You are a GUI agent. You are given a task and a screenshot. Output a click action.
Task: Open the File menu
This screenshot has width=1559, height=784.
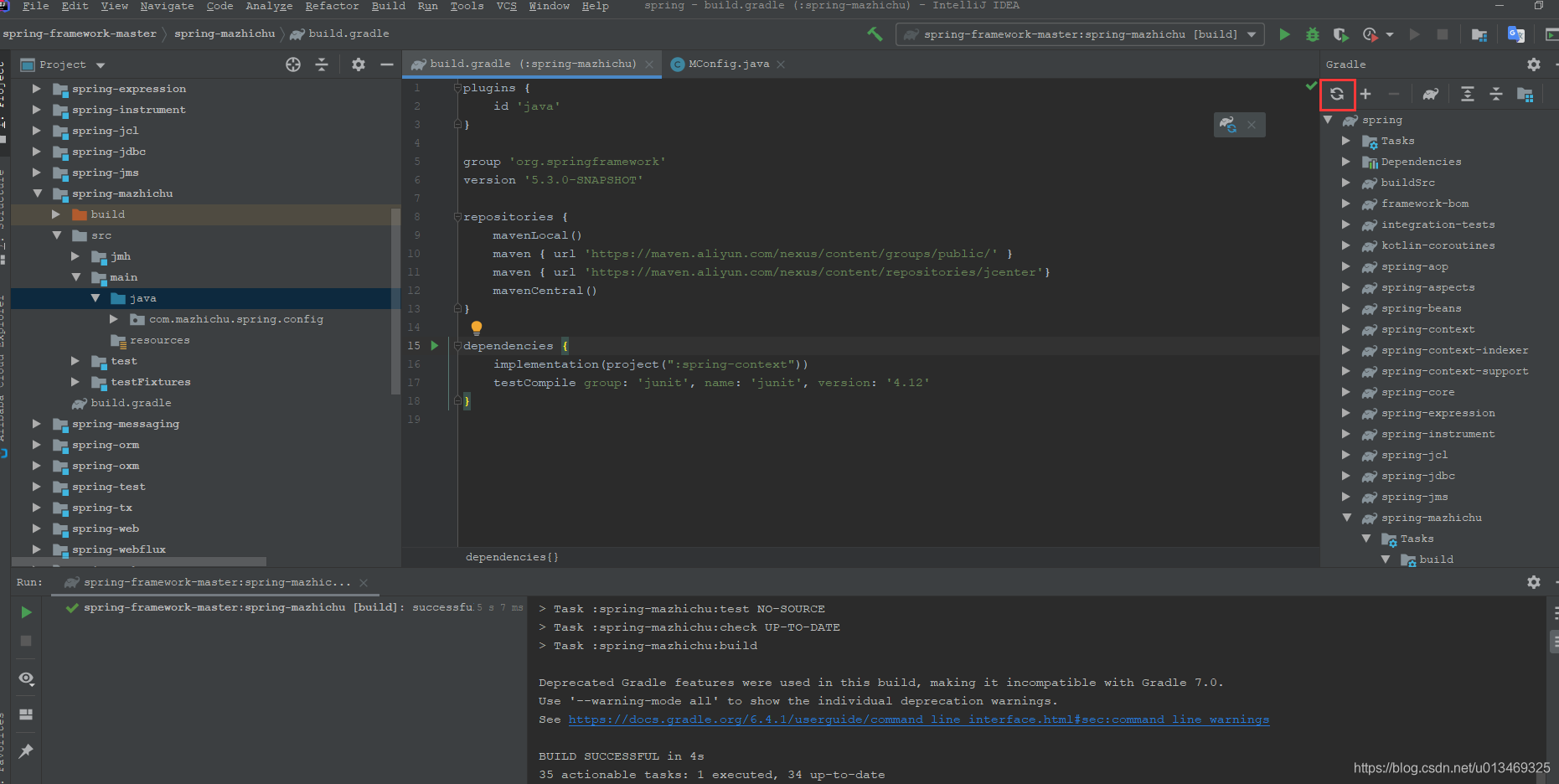[35, 6]
